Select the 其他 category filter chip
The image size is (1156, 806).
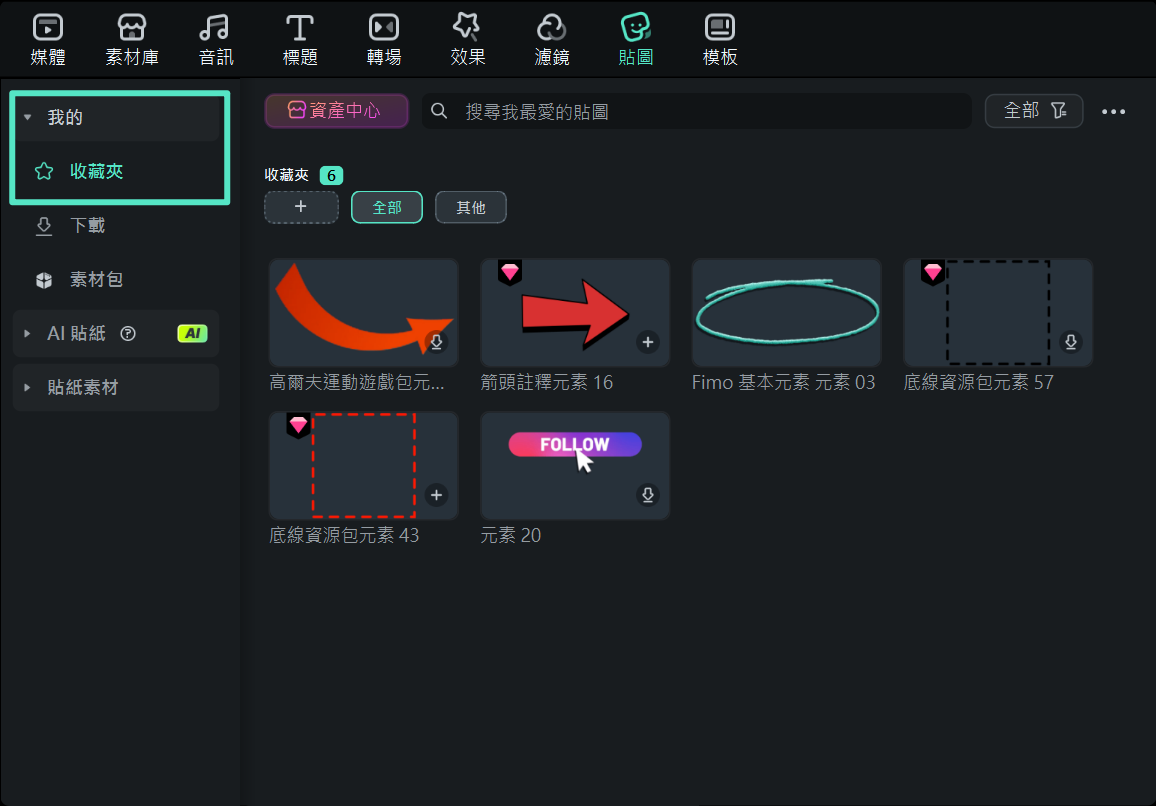(x=471, y=207)
